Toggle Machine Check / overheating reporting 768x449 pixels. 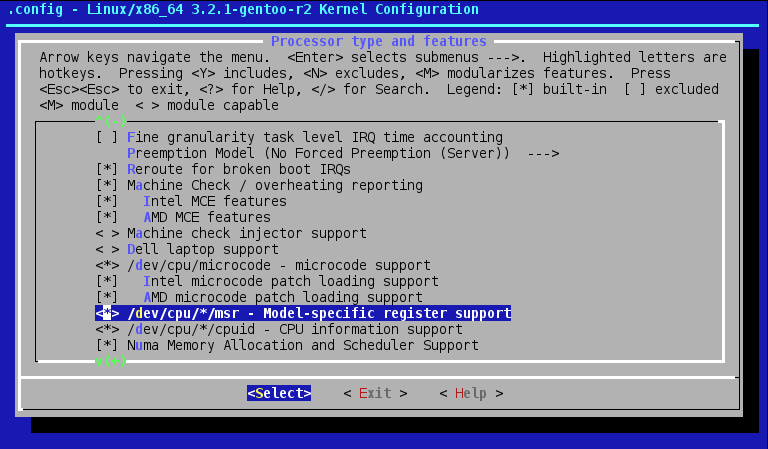[259, 185]
